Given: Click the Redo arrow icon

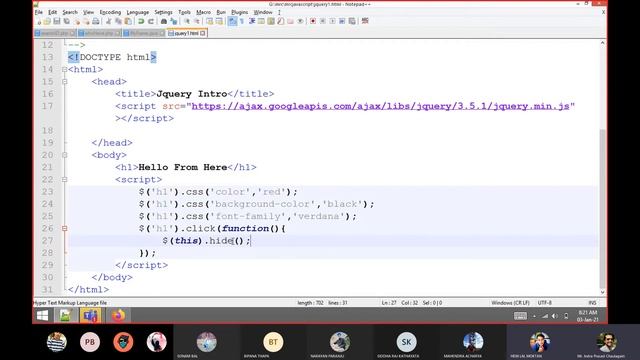Looking at the screenshot, I should (x=151, y=21).
